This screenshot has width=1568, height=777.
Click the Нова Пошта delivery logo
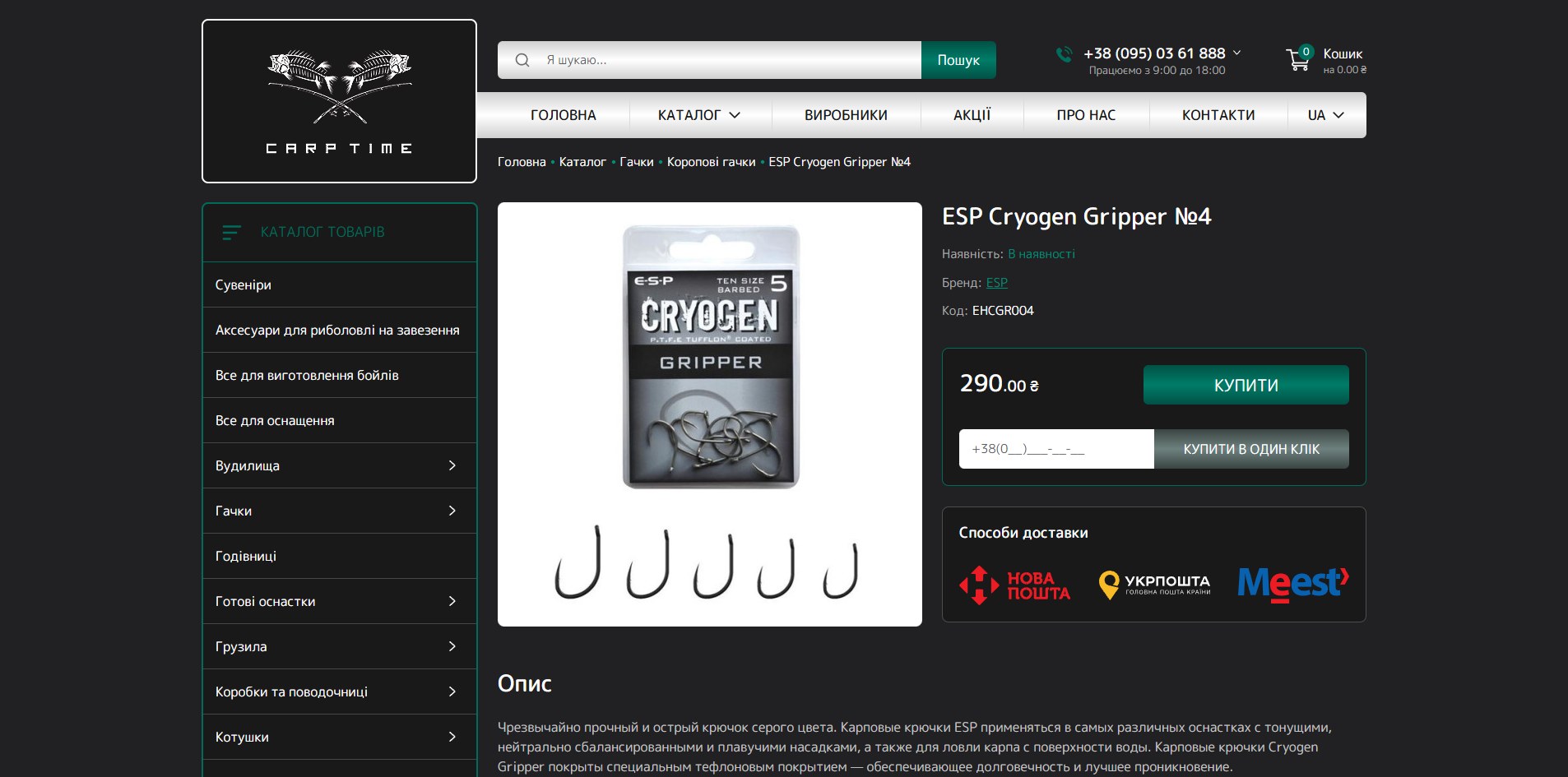(1014, 585)
